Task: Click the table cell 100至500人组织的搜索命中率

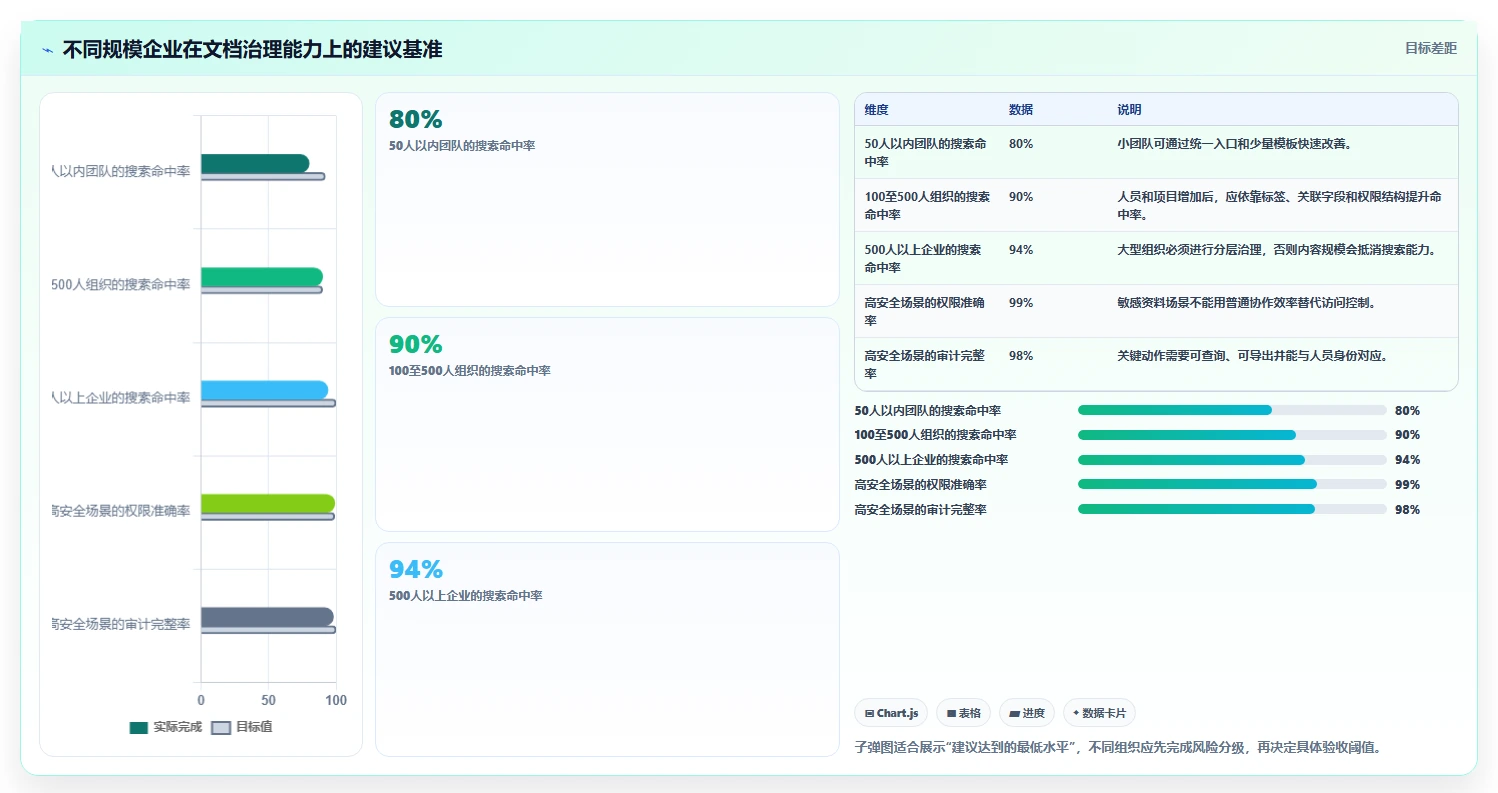Action: [927, 205]
